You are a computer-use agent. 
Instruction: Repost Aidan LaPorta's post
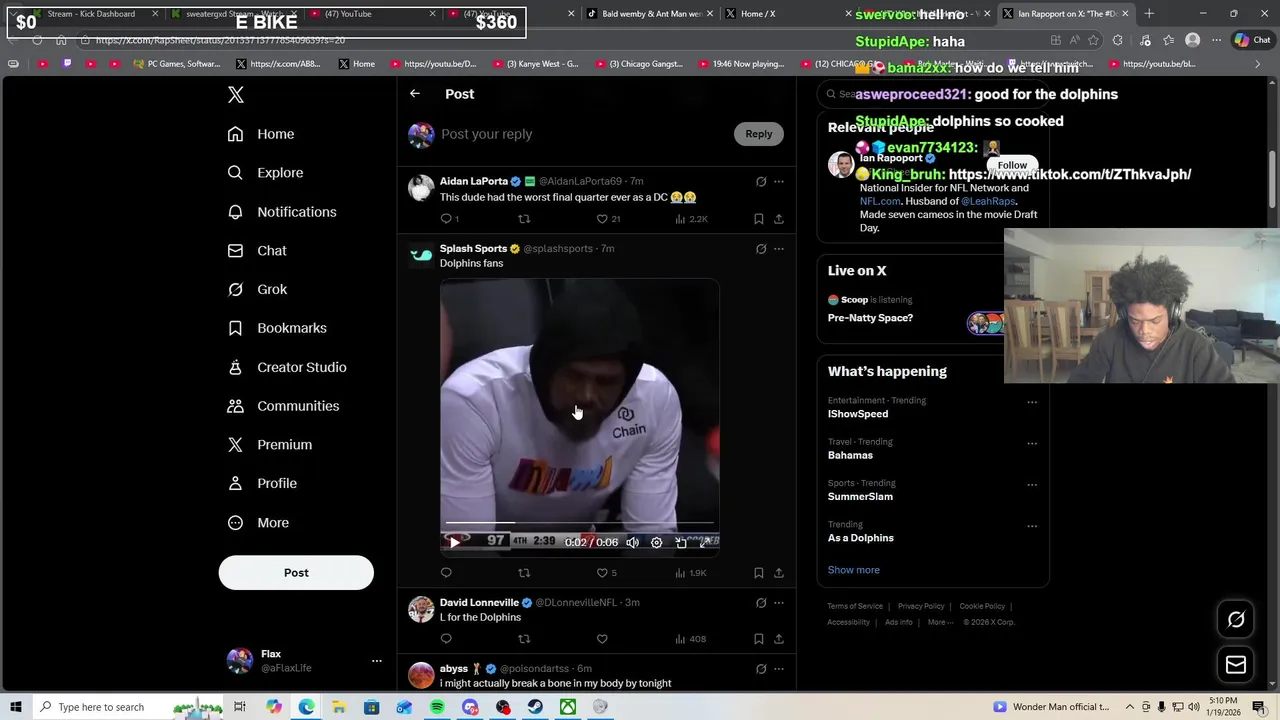pyautogui.click(x=524, y=219)
